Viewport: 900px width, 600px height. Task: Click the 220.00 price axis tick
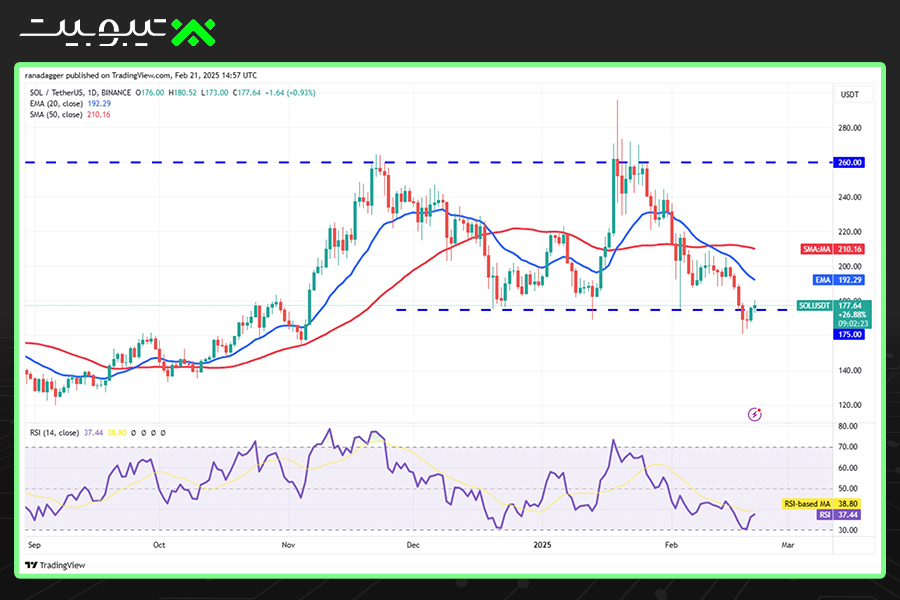[x=849, y=231]
